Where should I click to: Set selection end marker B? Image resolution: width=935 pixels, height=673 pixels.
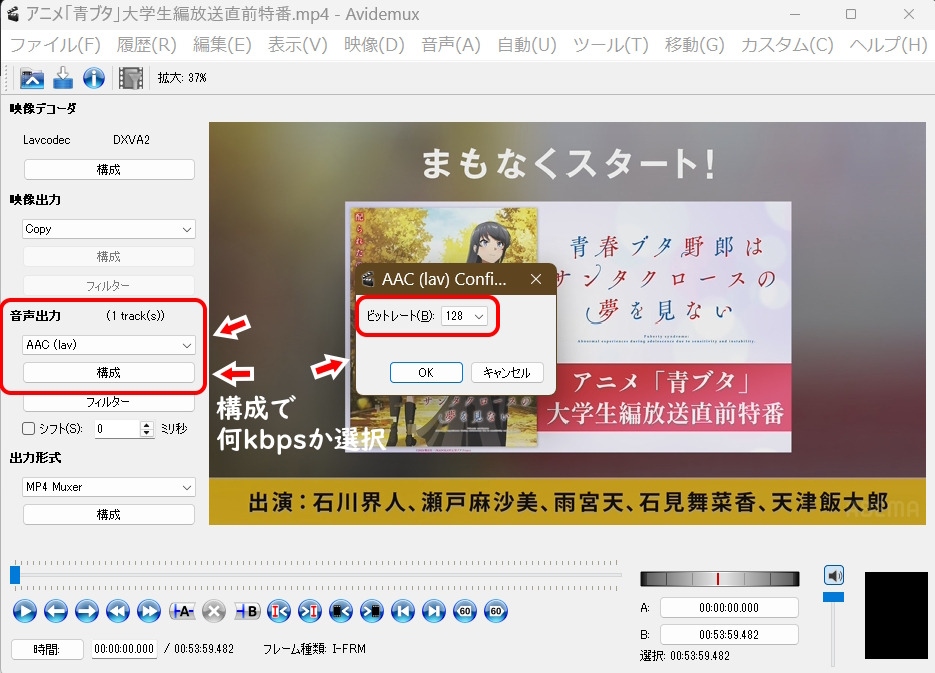[x=247, y=611]
